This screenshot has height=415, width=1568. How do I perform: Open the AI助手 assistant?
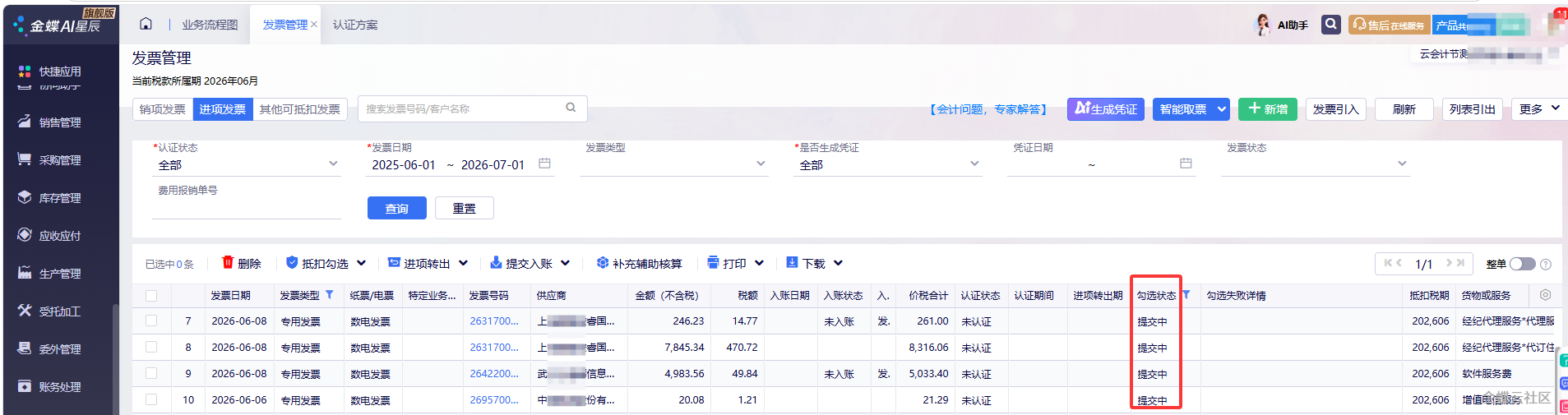(1282, 25)
